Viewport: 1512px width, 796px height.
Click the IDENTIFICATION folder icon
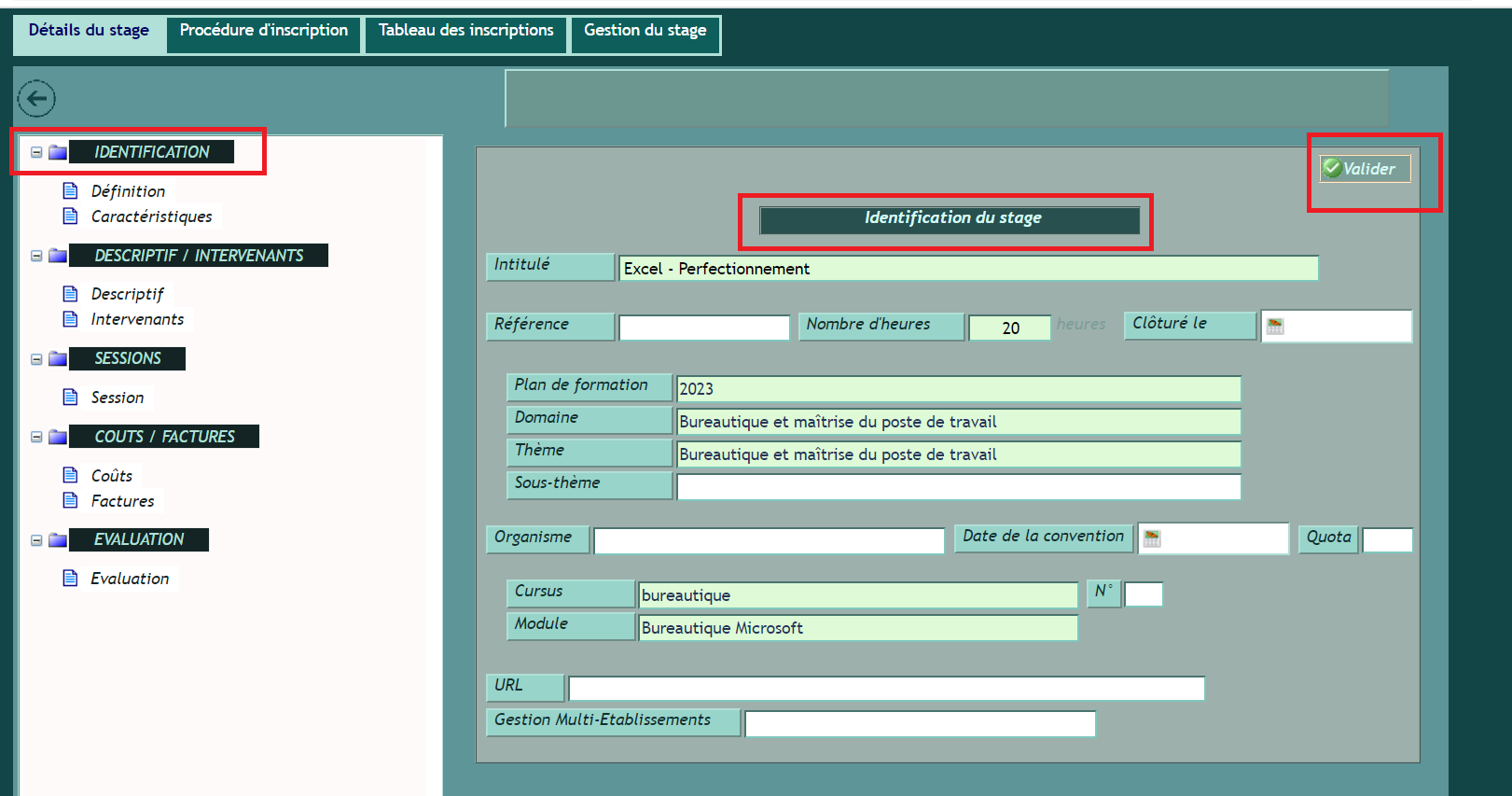[x=58, y=152]
